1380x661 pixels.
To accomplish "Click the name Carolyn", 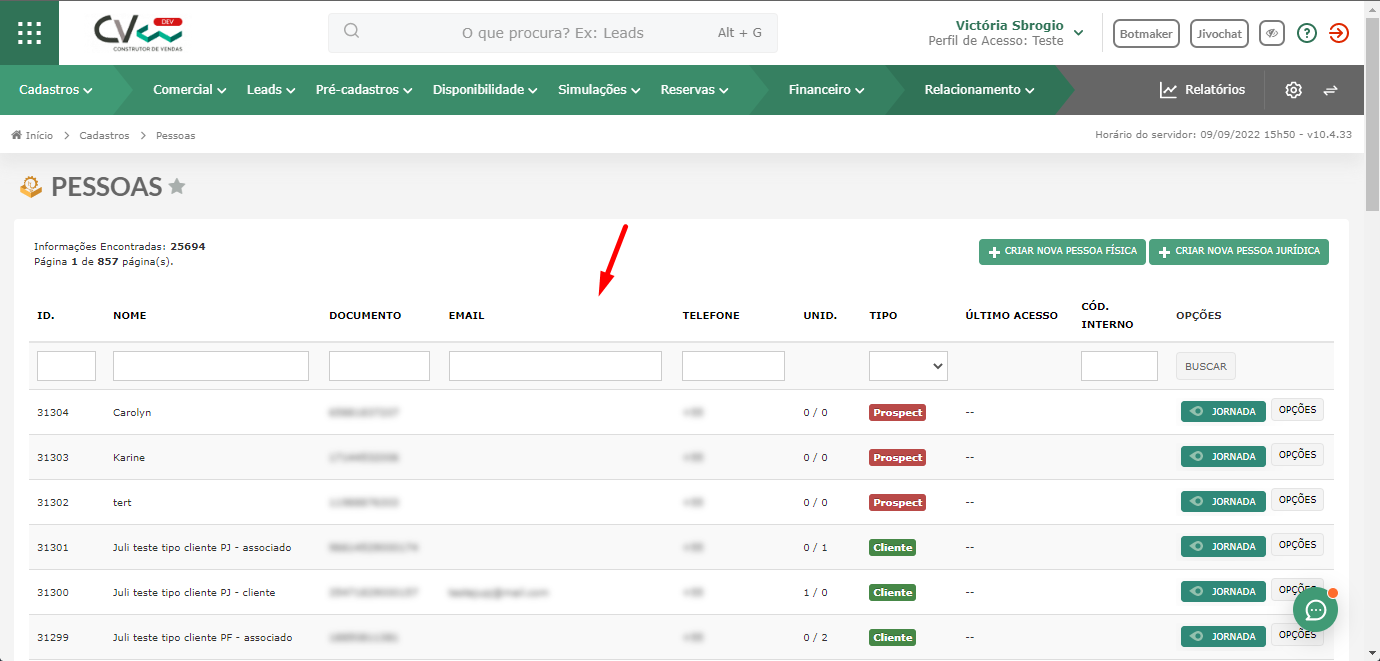I will [x=132, y=412].
